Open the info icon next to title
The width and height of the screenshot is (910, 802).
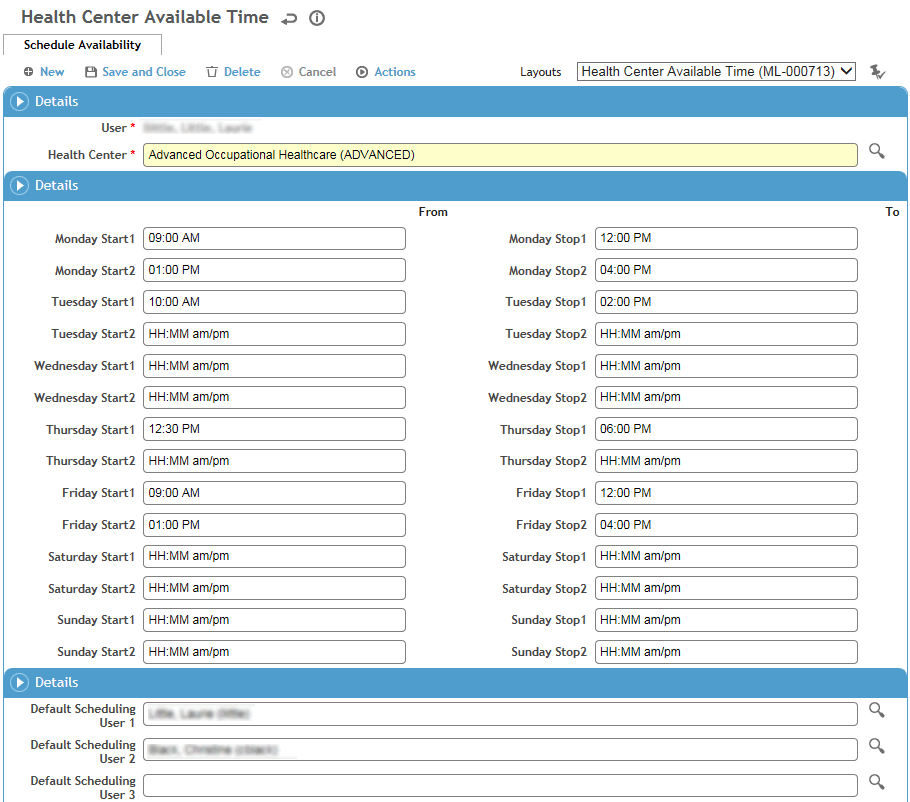[x=317, y=19]
